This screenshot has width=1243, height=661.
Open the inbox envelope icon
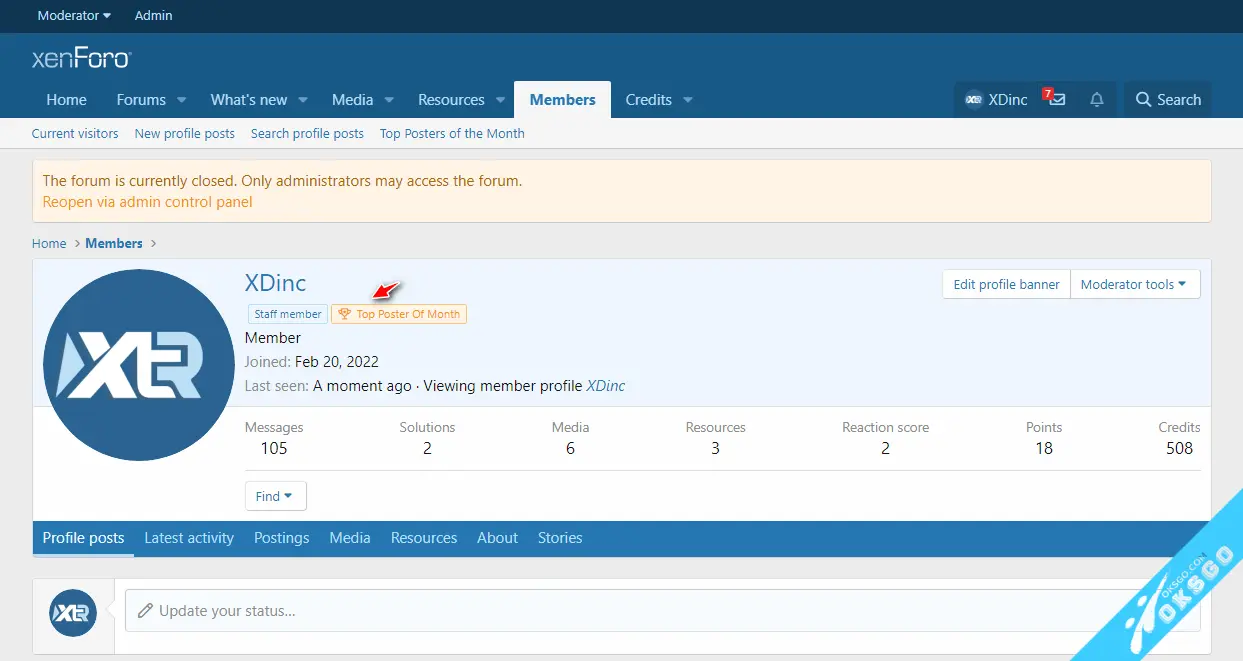tap(1056, 100)
